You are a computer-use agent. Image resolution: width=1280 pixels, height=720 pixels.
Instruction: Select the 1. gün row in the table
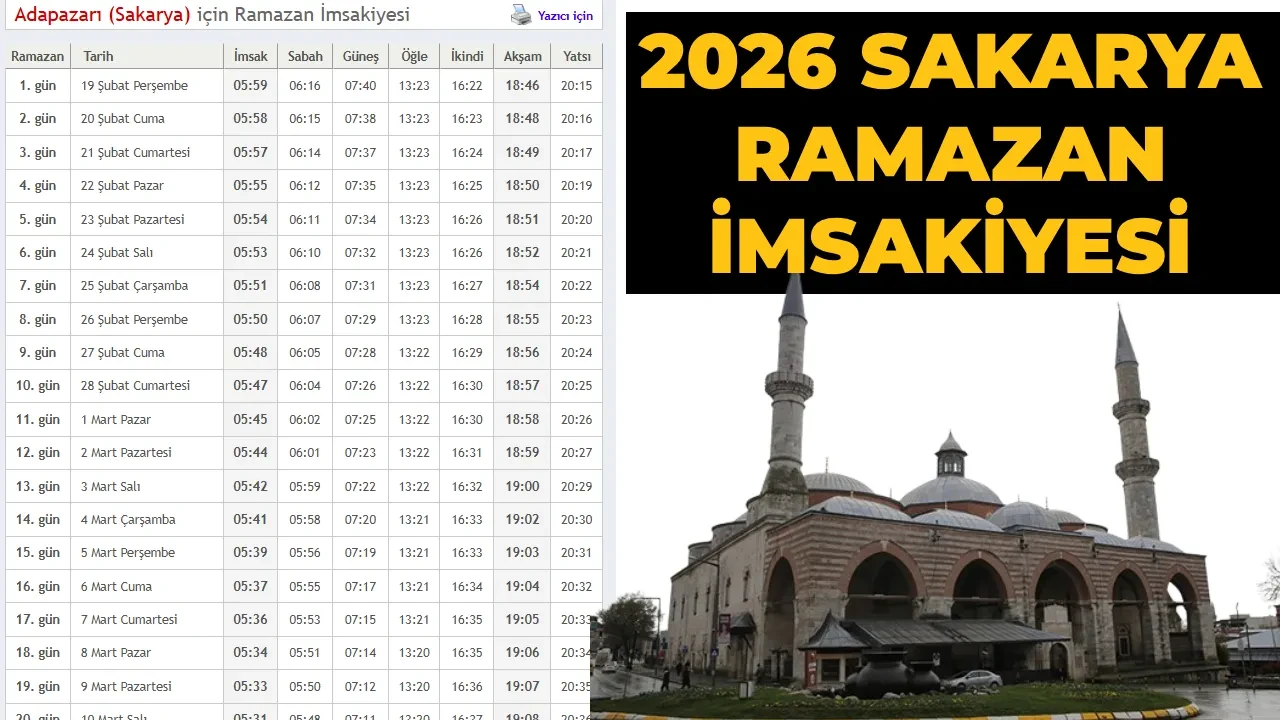(37, 85)
